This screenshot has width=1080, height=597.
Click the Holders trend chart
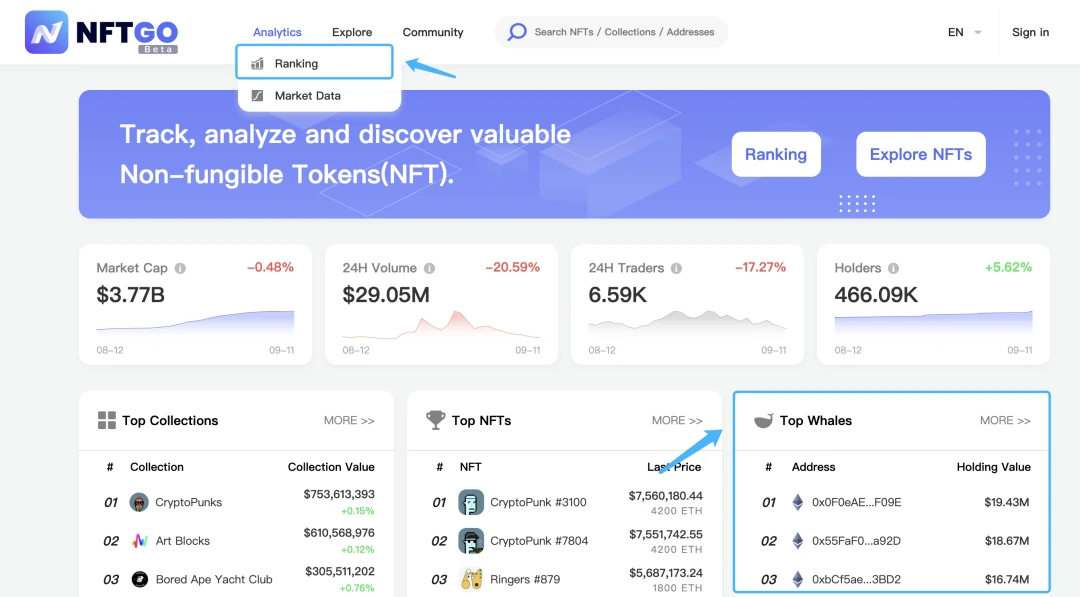933,323
